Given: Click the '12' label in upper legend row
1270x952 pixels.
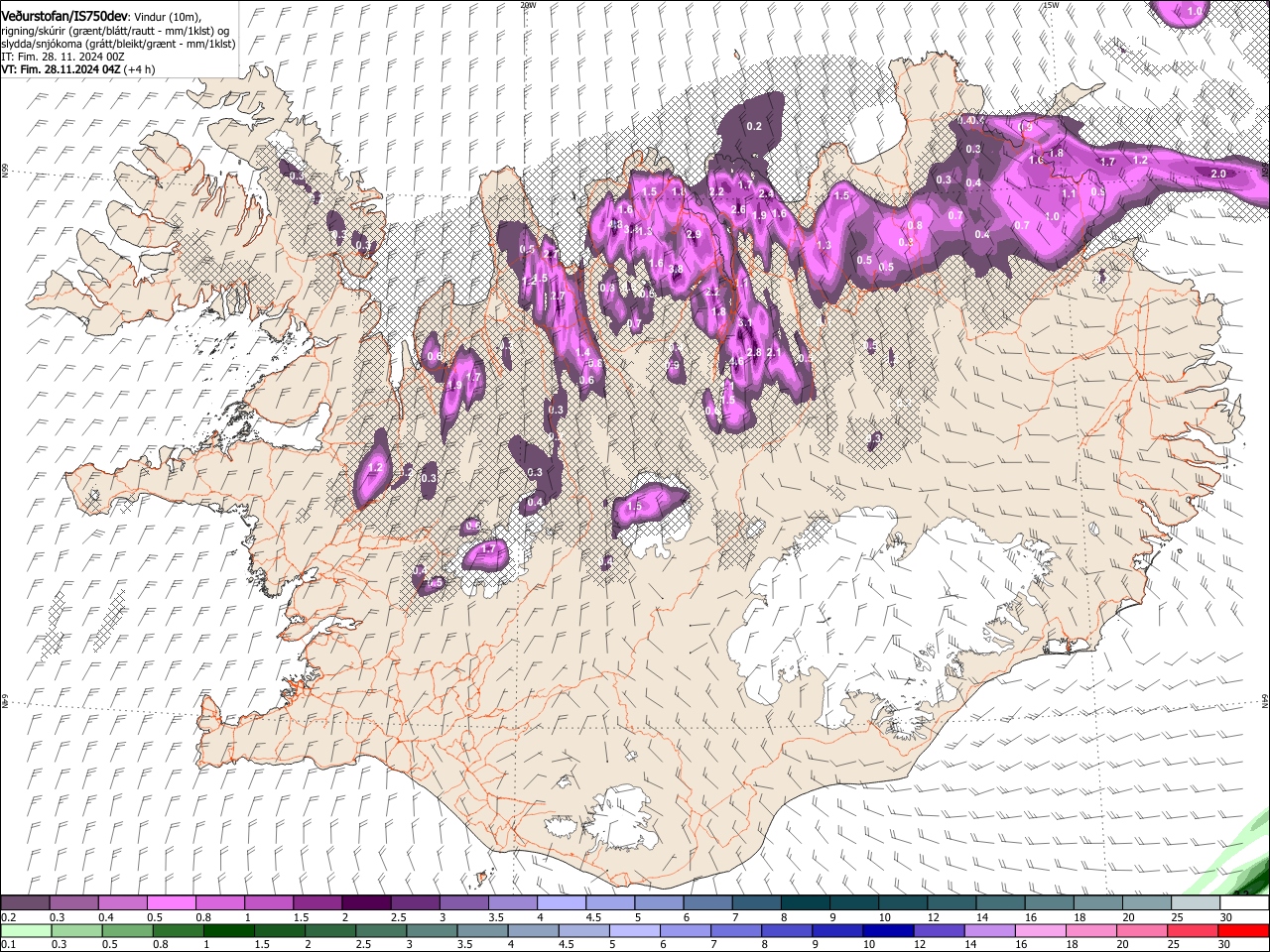Looking at the screenshot, I should (x=933, y=917).
